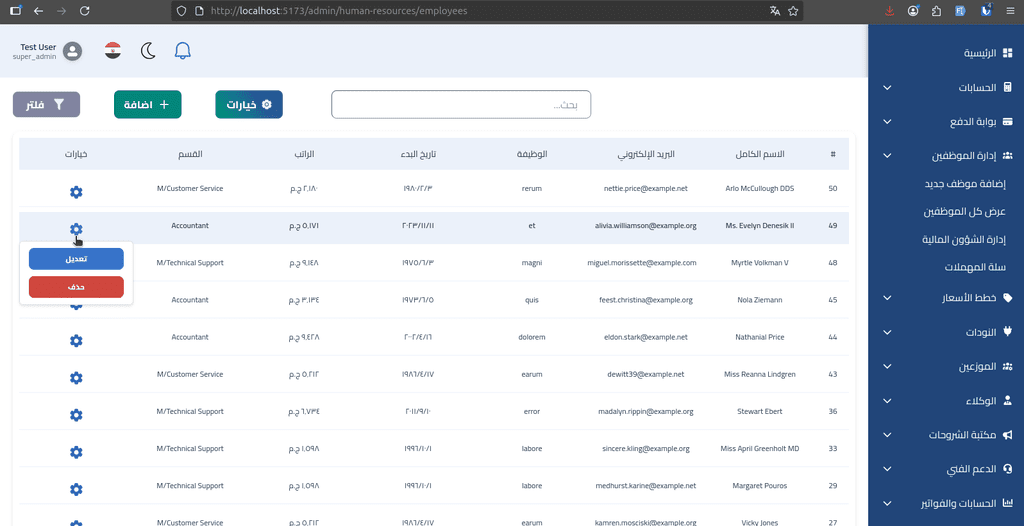Screen dimensions: 1024x526
Task: Click gear icon for Stewart Ebert row
Action: pos(76,415)
